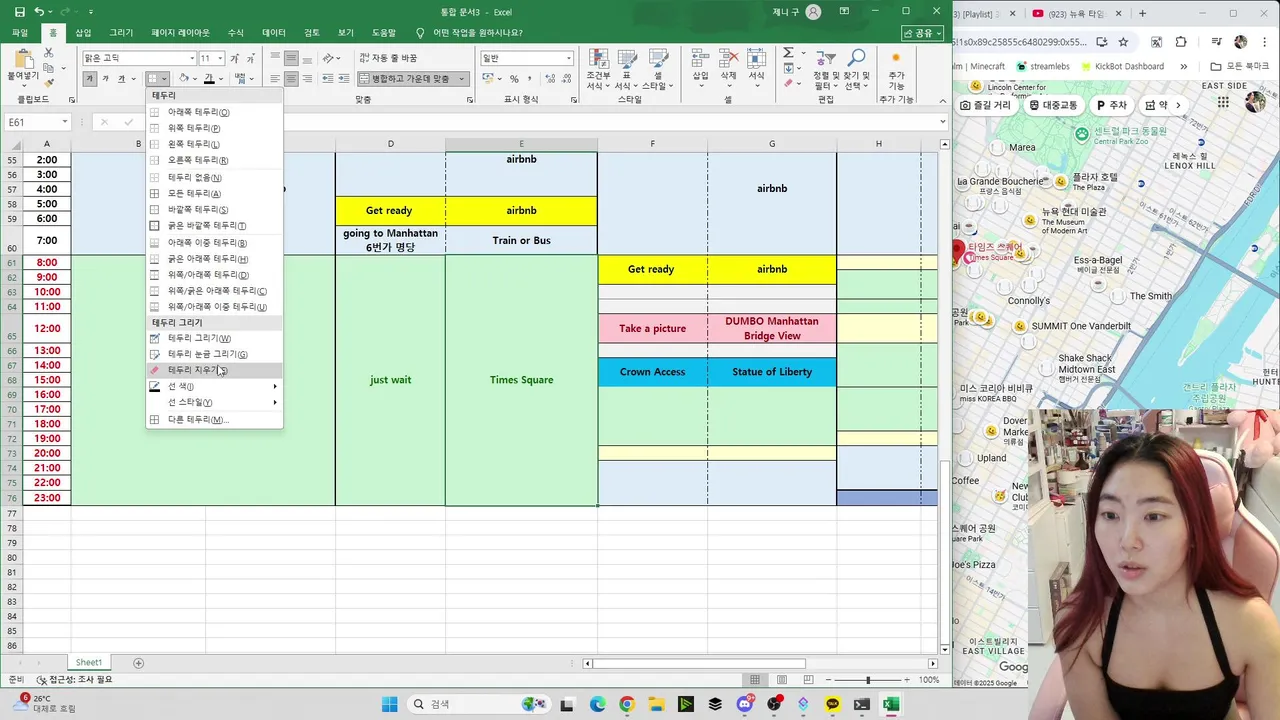
Task: Click the increase font size icon
Action: pyautogui.click(x=233, y=58)
